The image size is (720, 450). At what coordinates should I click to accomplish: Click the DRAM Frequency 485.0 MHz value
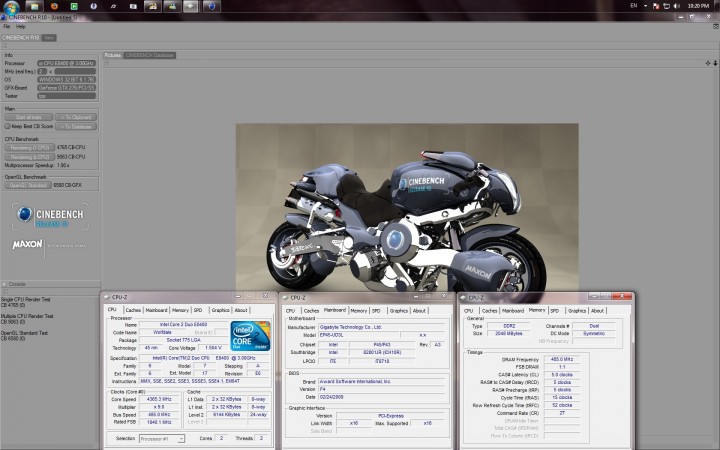tap(562, 359)
